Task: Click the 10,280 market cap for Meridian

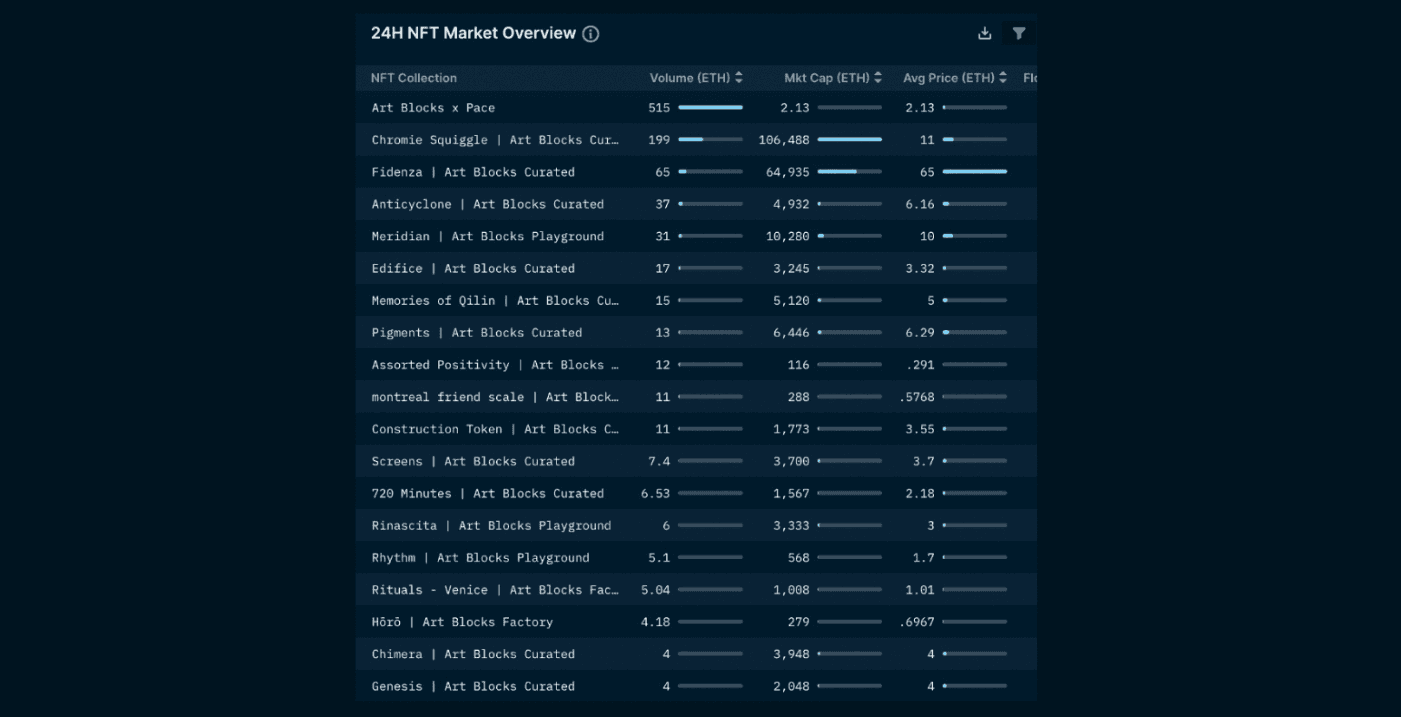Action: (788, 236)
